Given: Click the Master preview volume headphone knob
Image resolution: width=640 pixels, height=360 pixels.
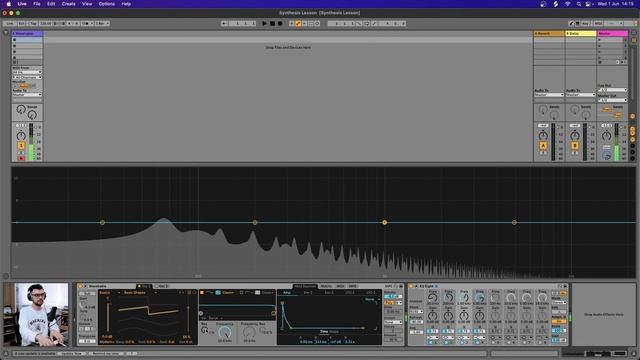Looking at the screenshot, I should [x=607, y=156].
